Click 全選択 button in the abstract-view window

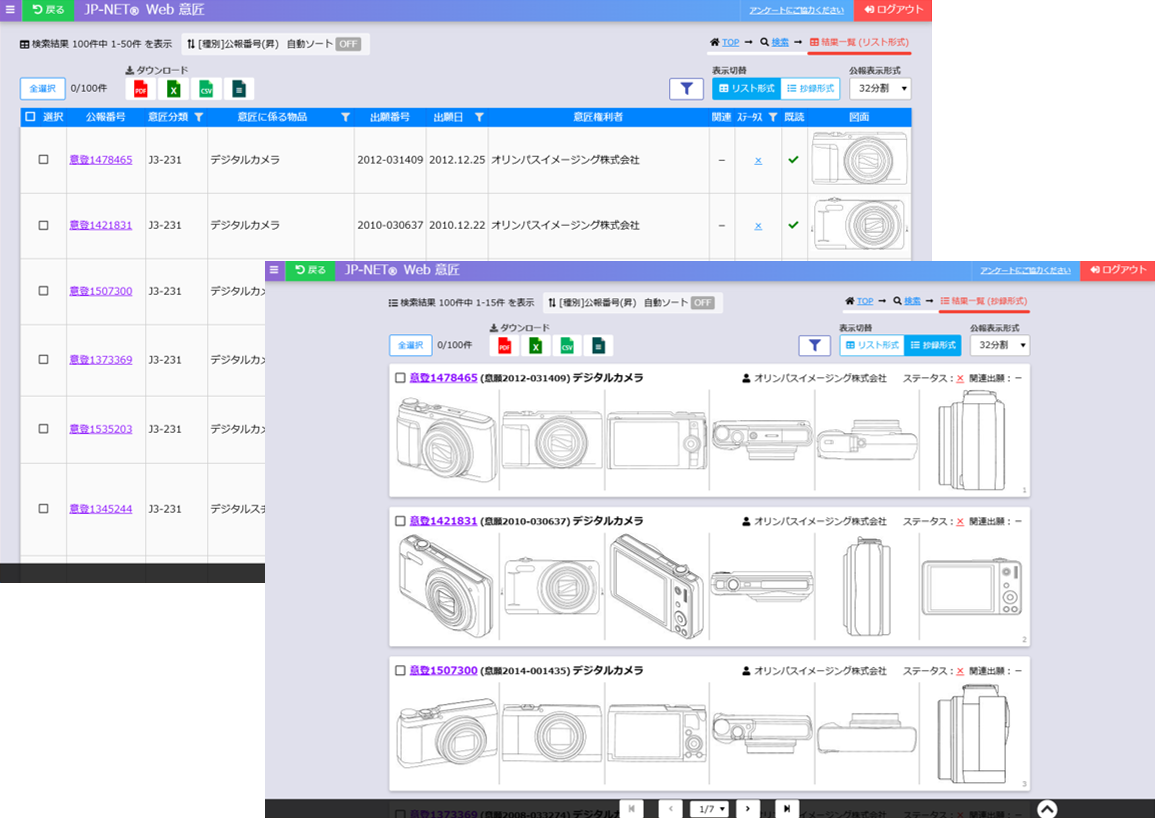410,345
